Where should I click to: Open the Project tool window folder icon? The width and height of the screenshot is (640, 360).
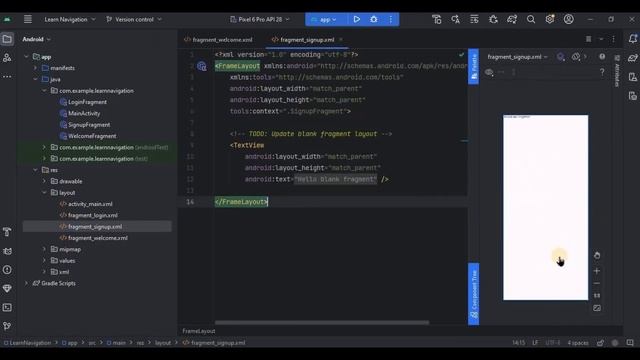[7, 39]
